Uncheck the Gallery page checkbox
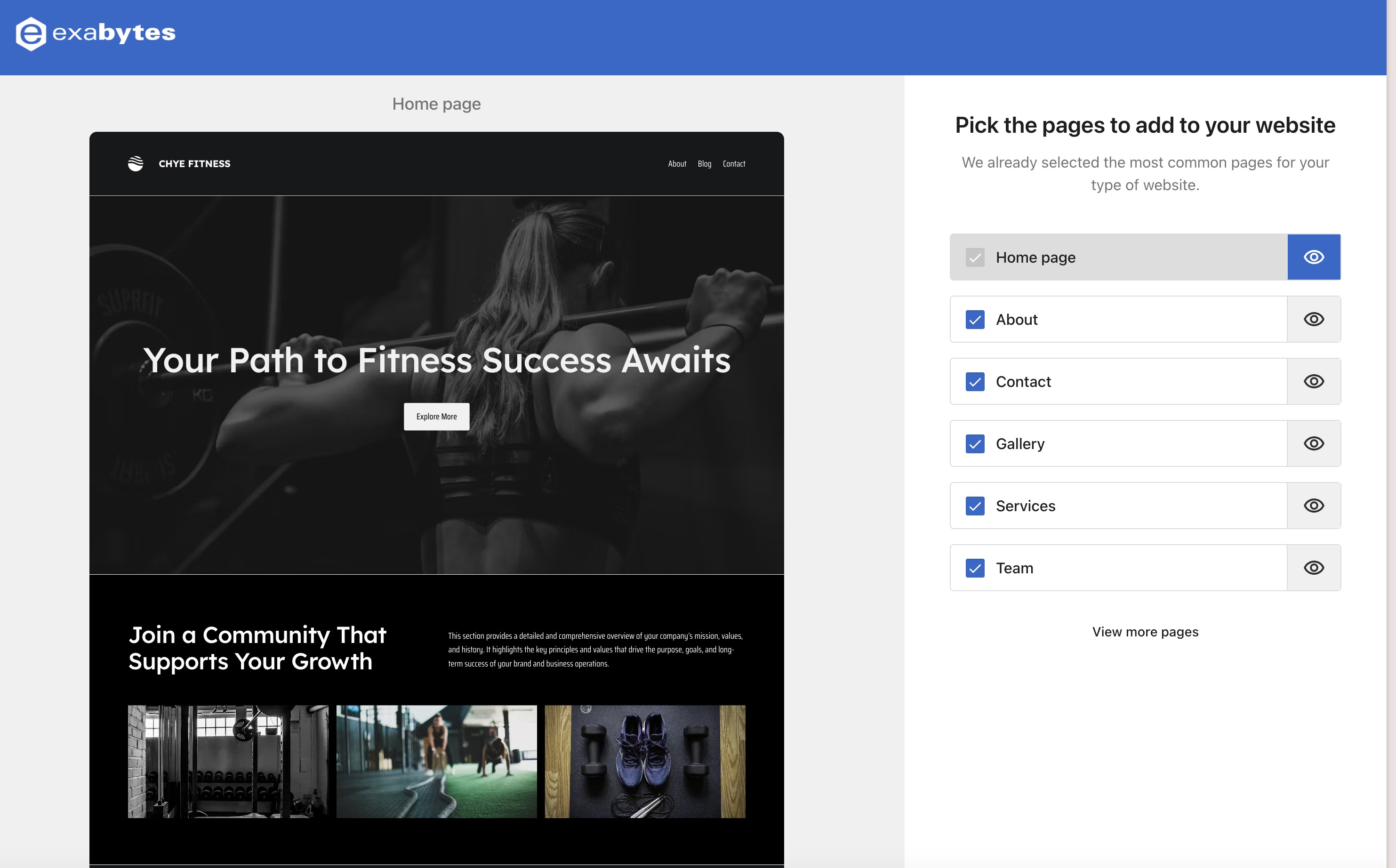The height and width of the screenshot is (868, 1396). (x=975, y=444)
